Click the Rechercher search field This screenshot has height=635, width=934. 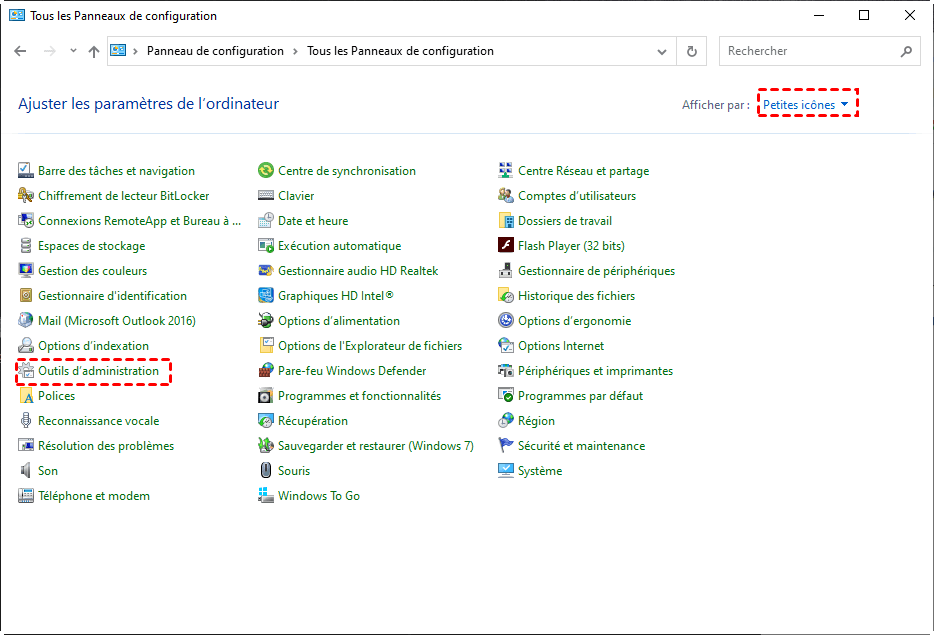point(808,51)
